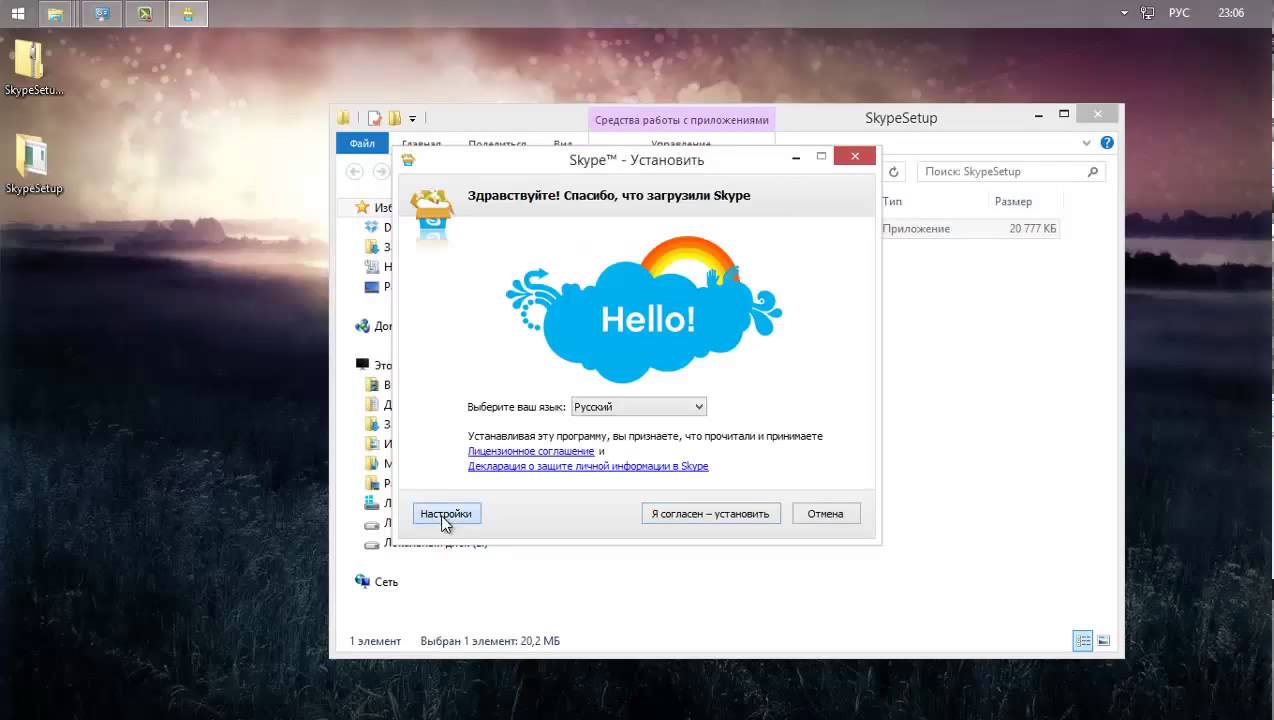The width and height of the screenshot is (1274, 720).
Task: Select the 20 777 КБ size cell
Action: pos(1033,229)
